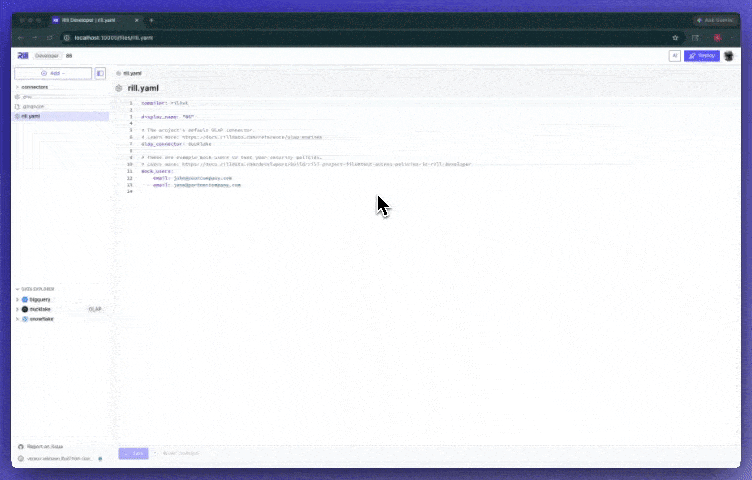Viewport: 752px width, 480px height.
Task: Click the display_name line in editor
Action: (167, 117)
